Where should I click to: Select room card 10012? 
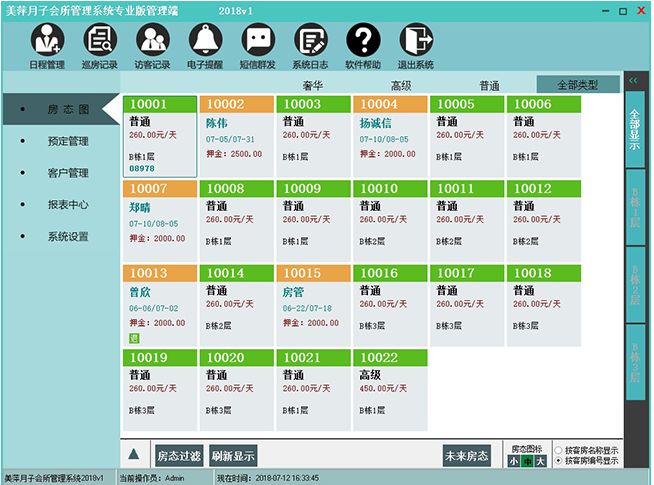pos(544,221)
